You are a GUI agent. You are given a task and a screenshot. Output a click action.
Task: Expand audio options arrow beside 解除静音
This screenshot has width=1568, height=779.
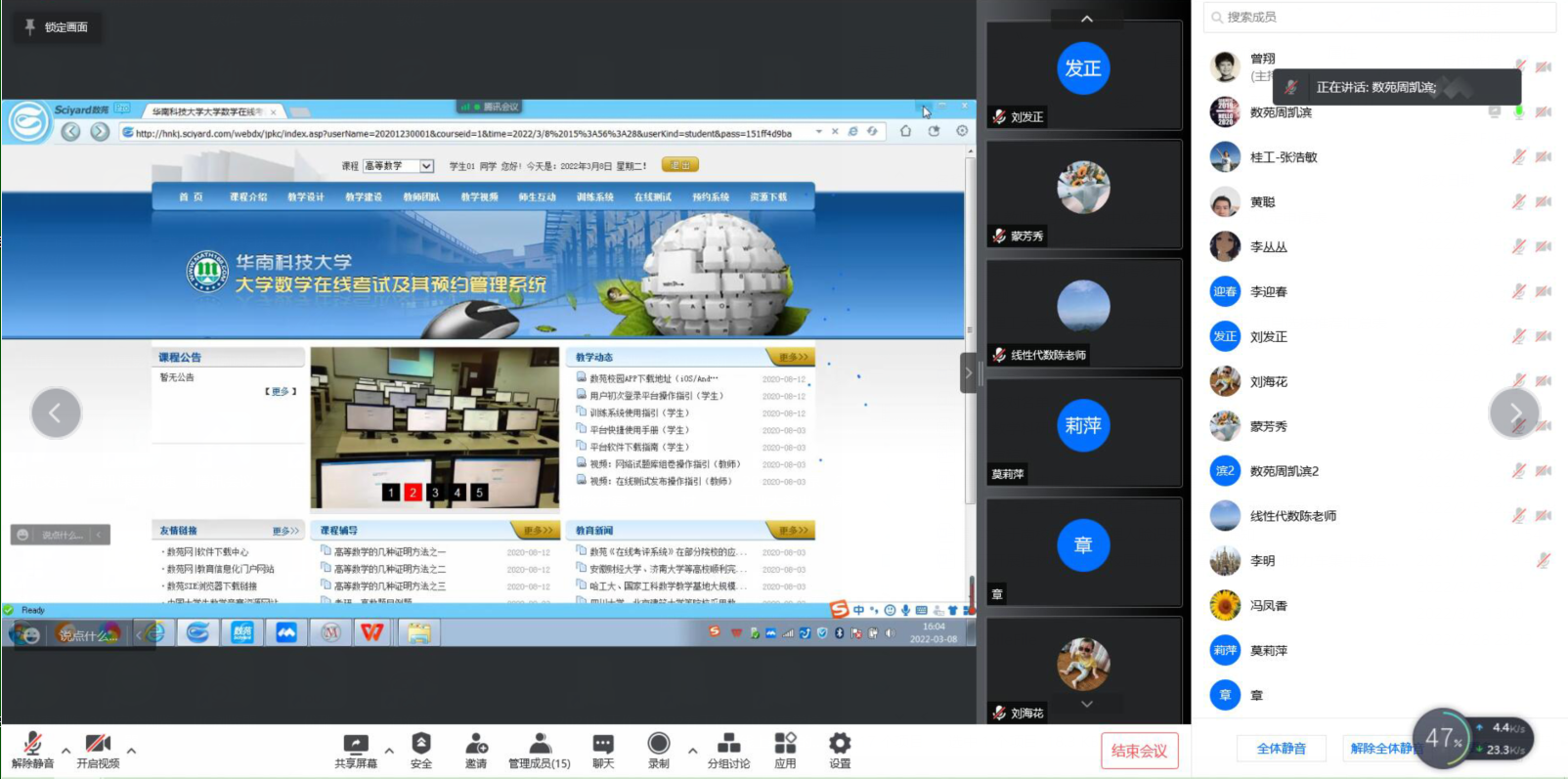click(x=65, y=751)
